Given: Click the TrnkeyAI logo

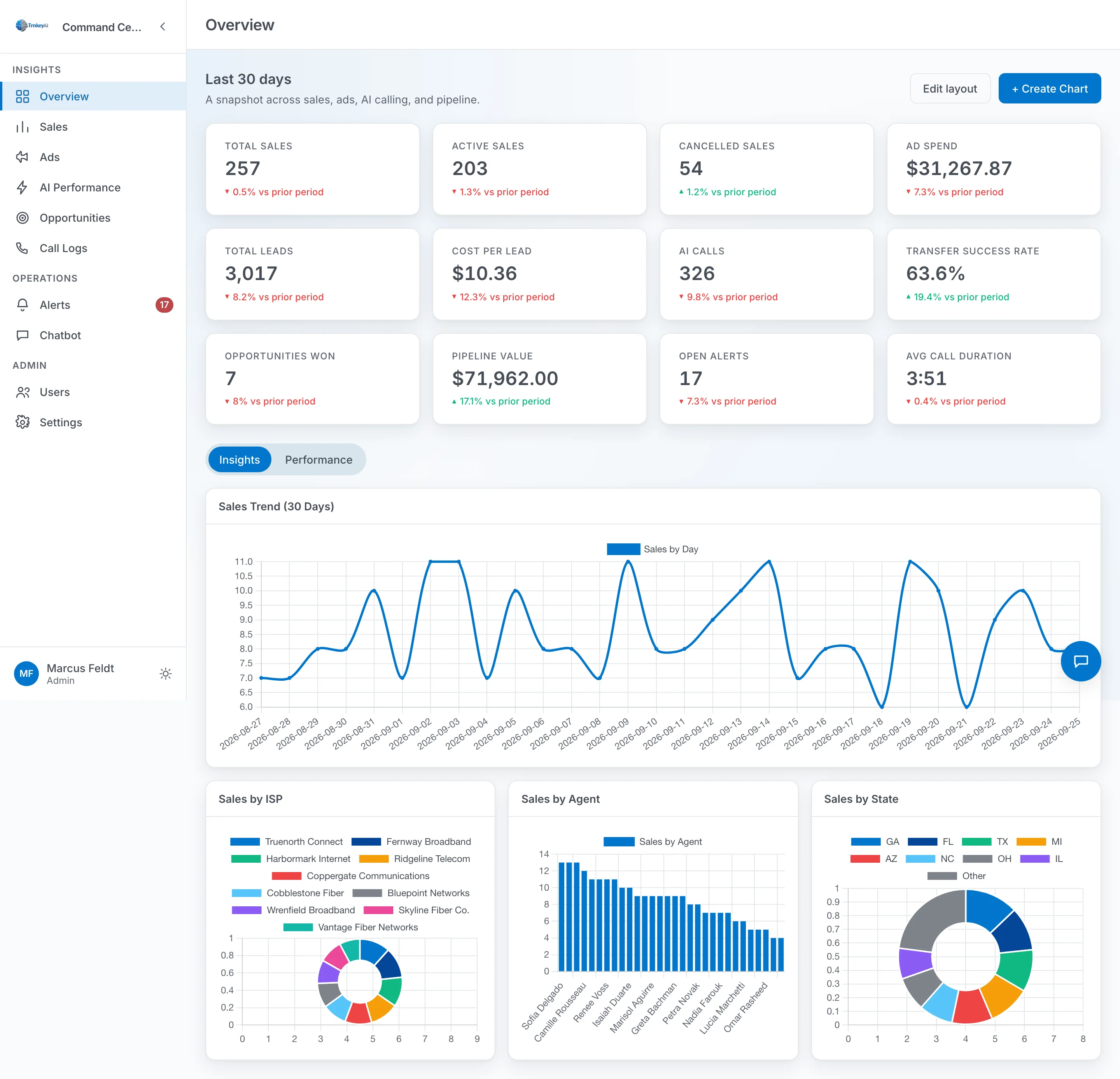Looking at the screenshot, I should point(32,26).
